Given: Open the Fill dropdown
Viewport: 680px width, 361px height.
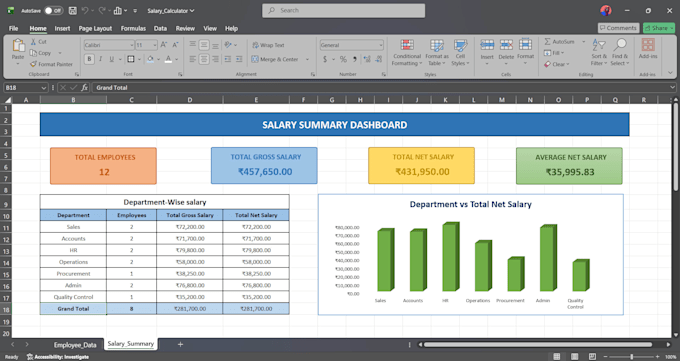Looking at the screenshot, I should (554, 53).
